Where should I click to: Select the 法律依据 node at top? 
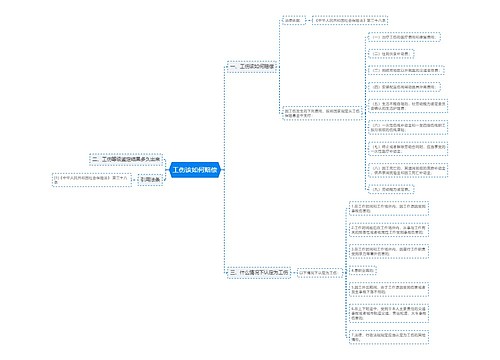294,20
